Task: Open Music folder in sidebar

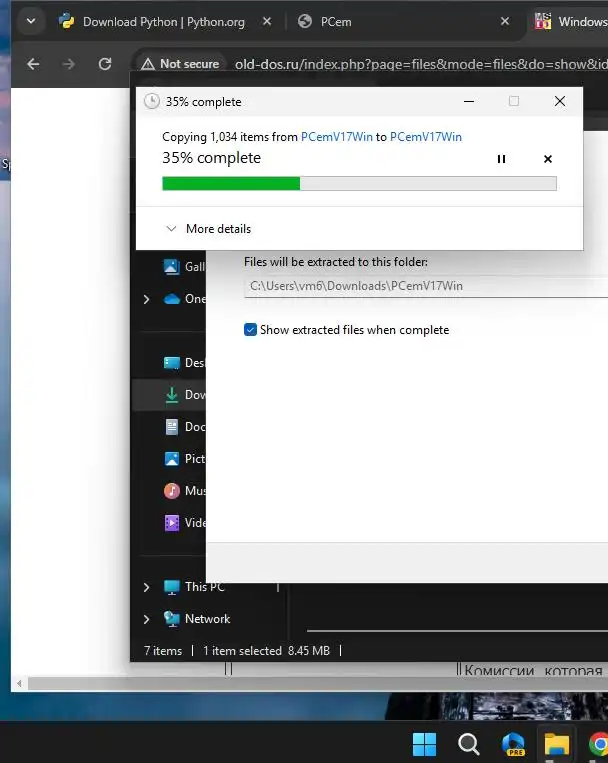Action: [184, 490]
